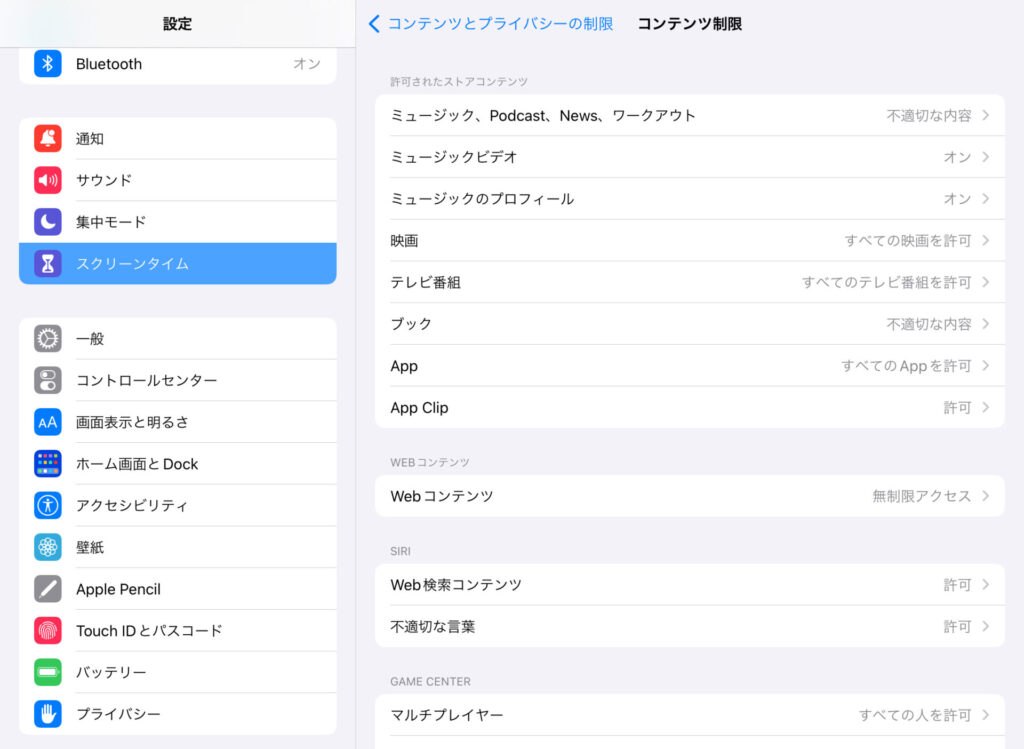Viewport: 1024px width, 749px height.
Task: Select the 集中モード moon icon
Action: (48, 222)
